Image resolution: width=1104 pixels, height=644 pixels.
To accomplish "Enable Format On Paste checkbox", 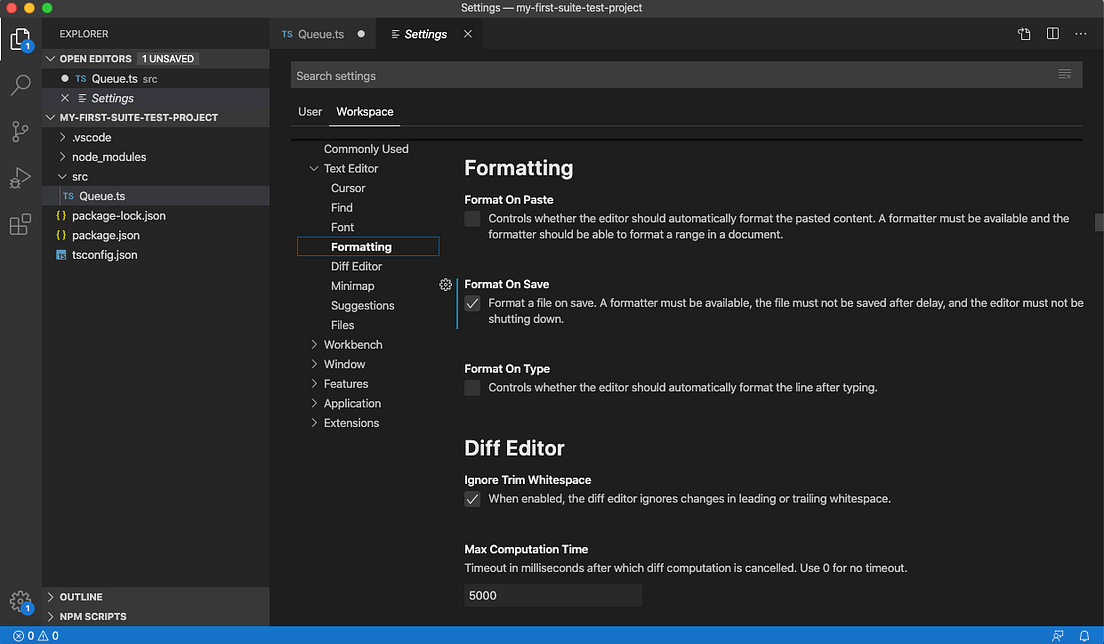I will (472, 219).
